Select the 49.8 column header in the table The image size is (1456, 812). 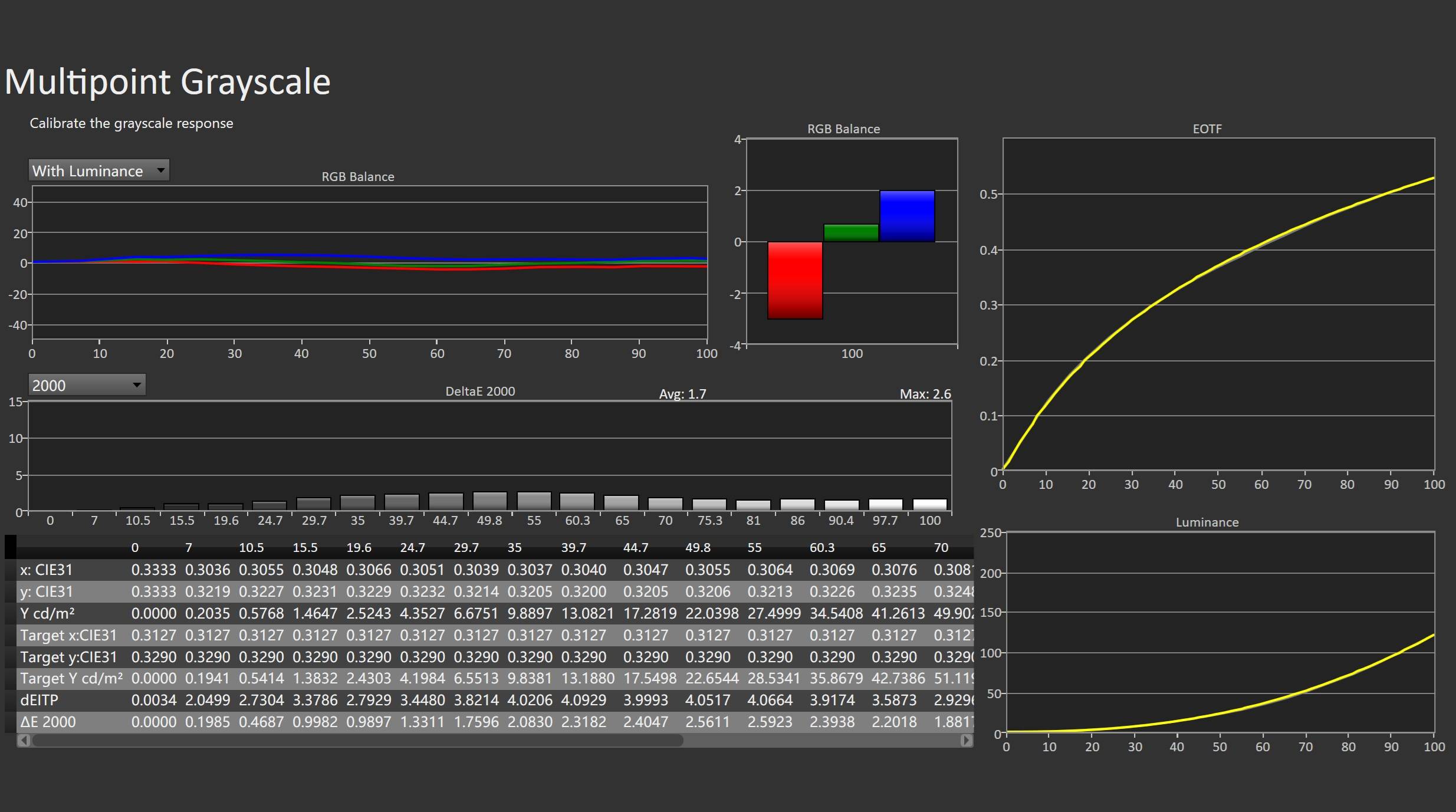(x=697, y=548)
